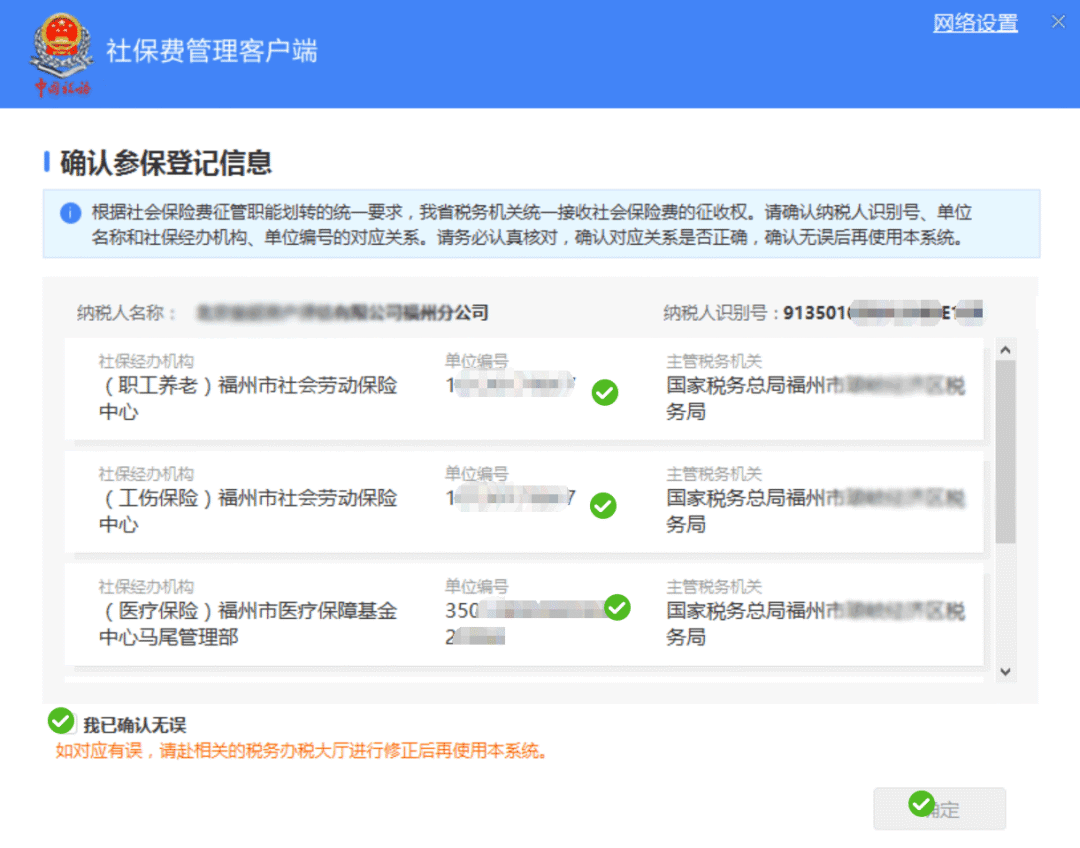Click green check for 工伤保险 unit number
This screenshot has width=1080, height=848.
[x=603, y=506]
